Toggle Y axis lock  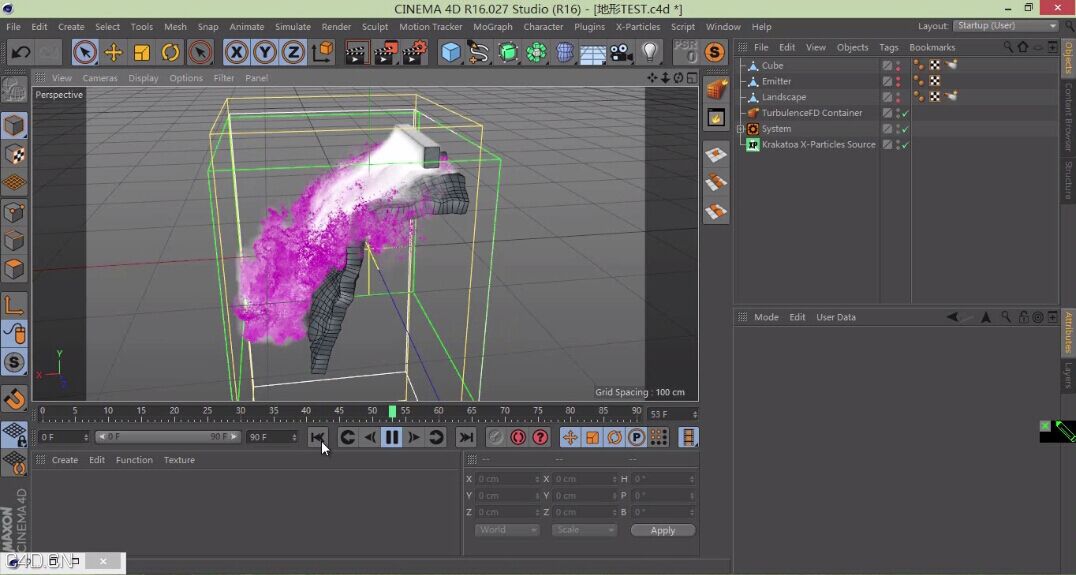[x=265, y=52]
